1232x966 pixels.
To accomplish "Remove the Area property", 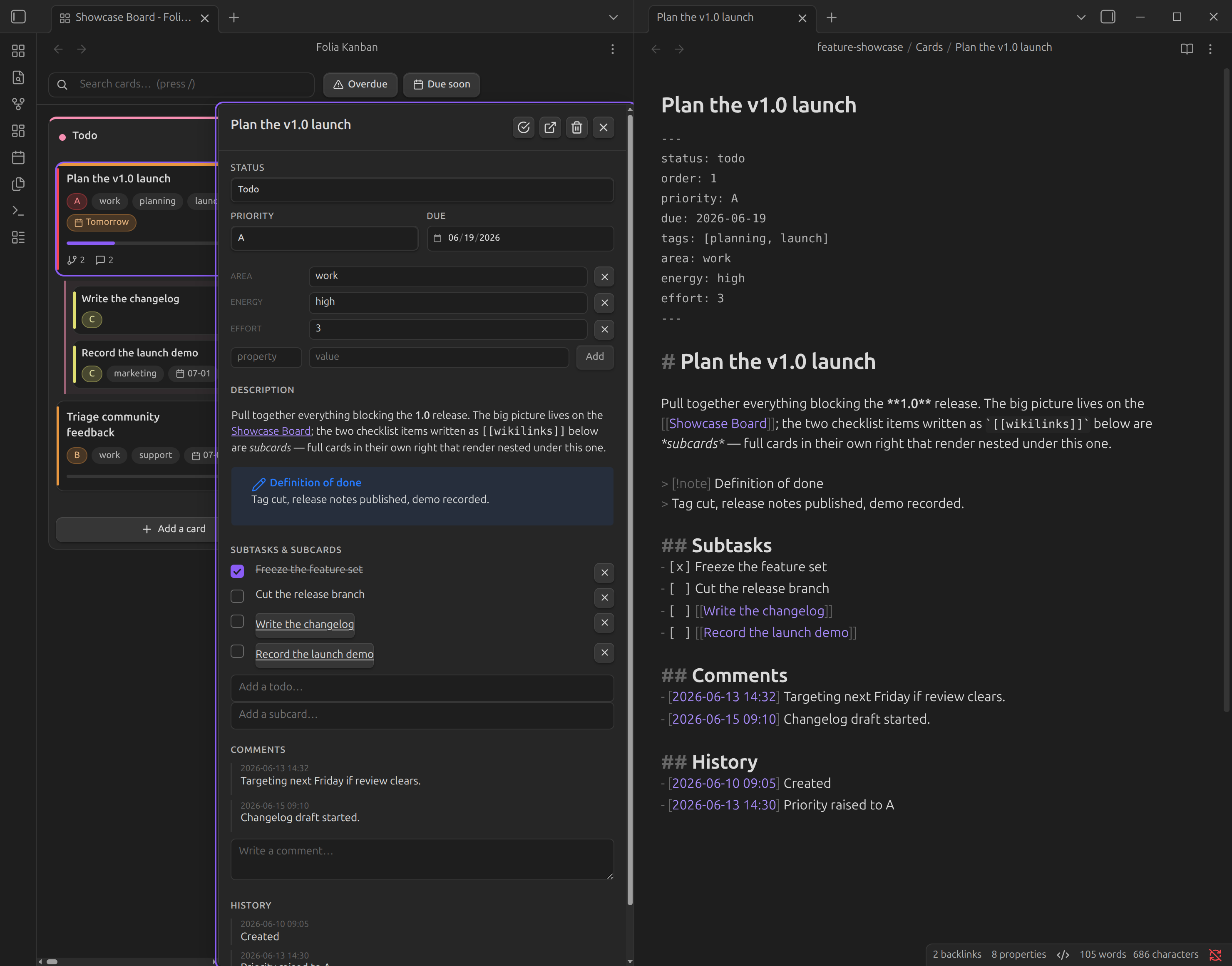I will click(x=604, y=276).
